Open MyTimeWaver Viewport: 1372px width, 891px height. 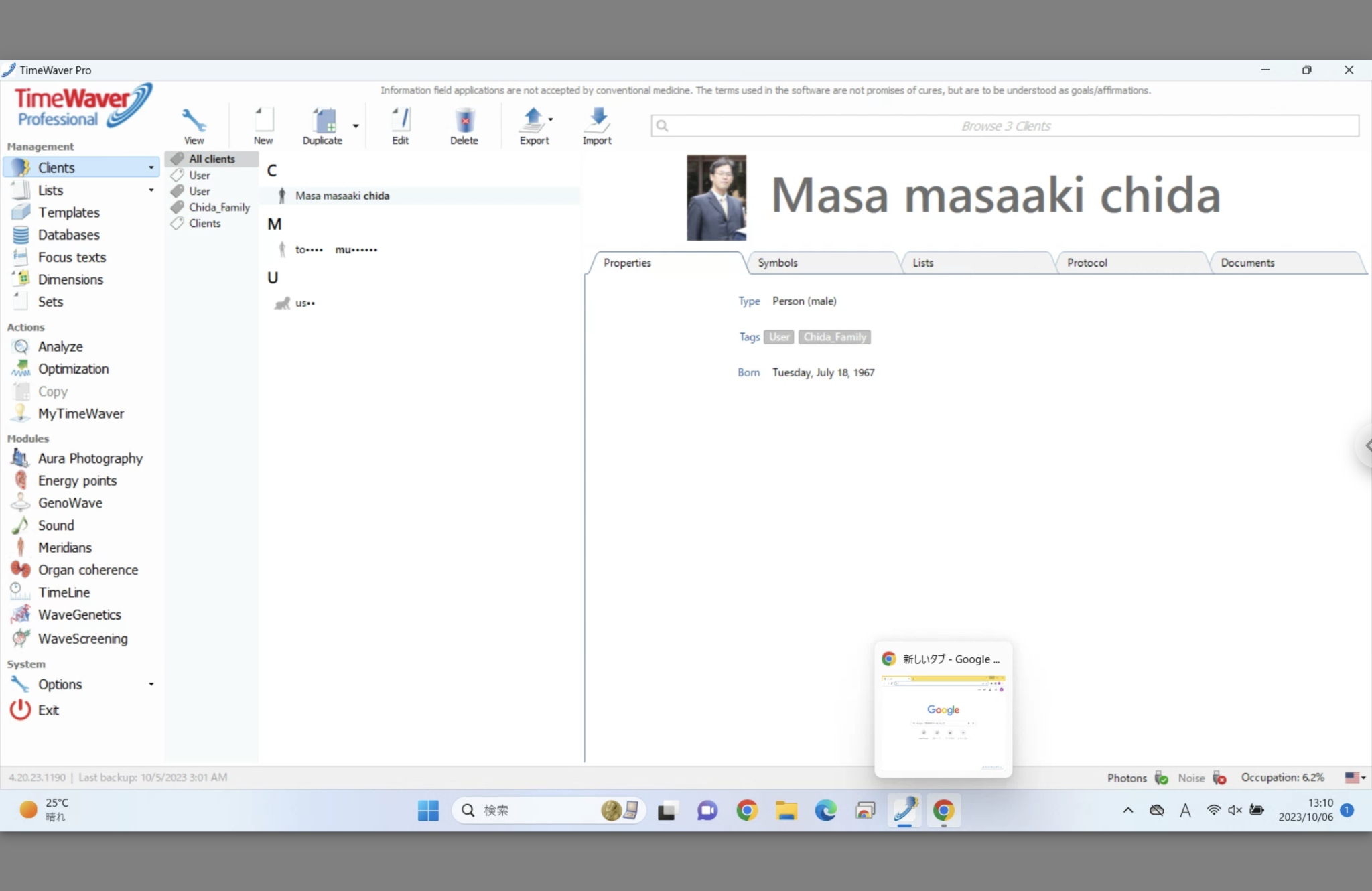80,413
